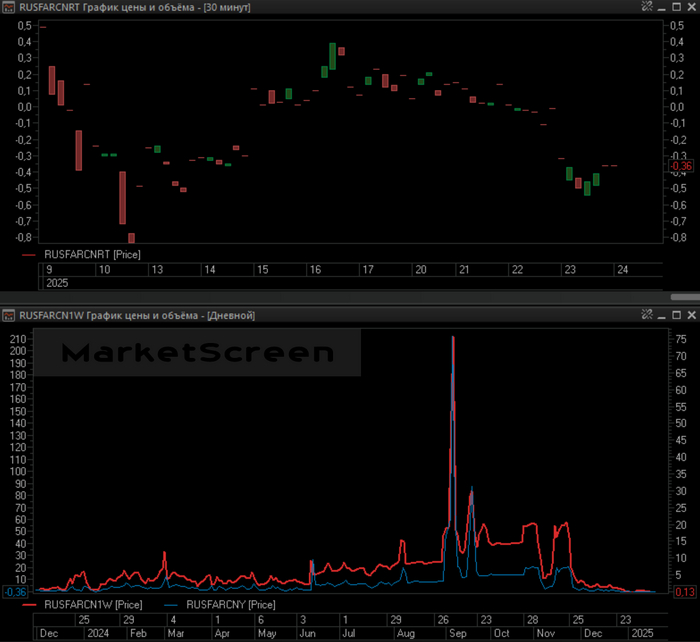Click date 15 on the top chart time axis

pos(262,270)
